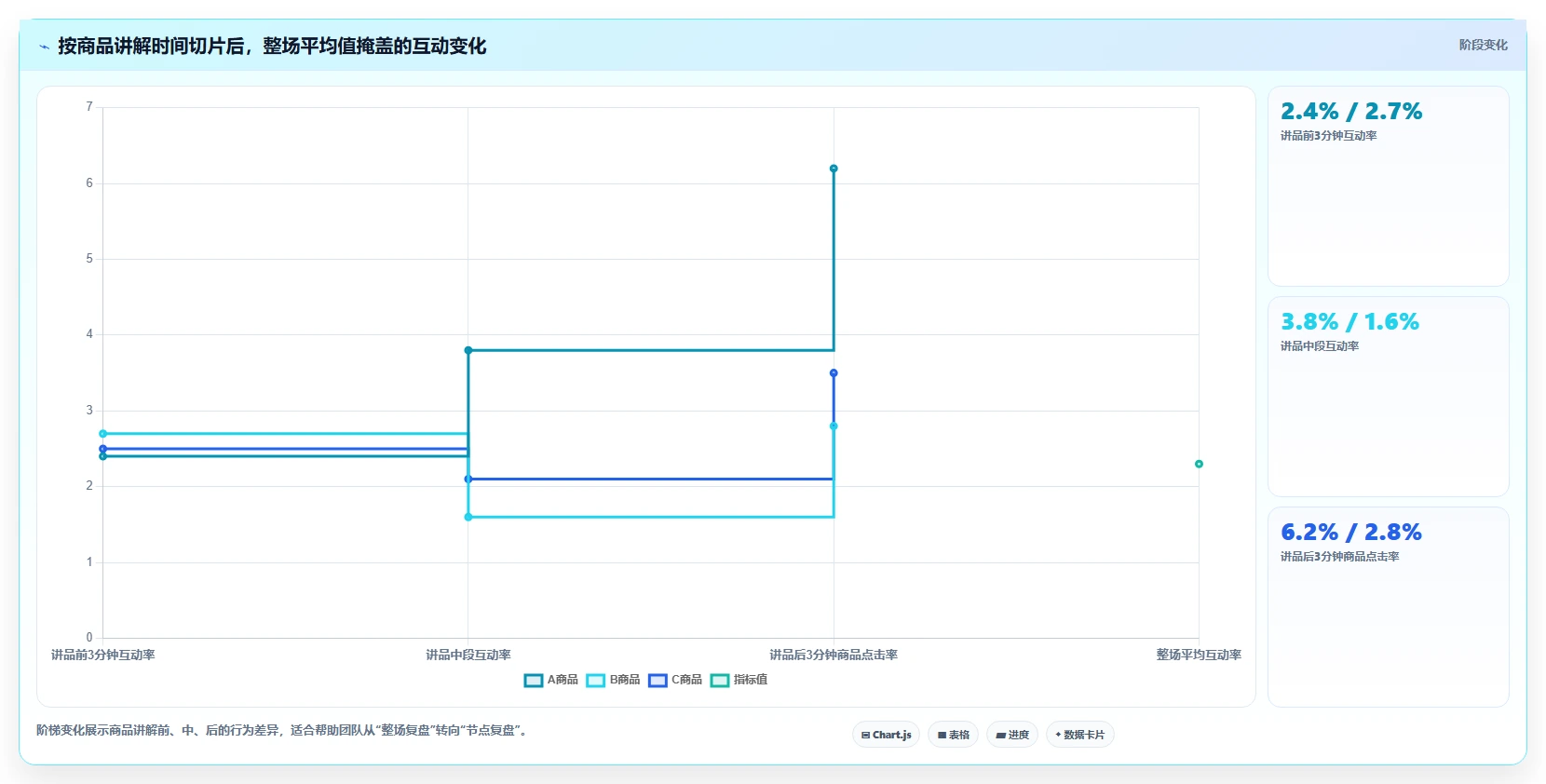1546x784 pixels.
Task: Click the 讲品前3分钟互动率 card caption
Action: [x=1328, y=136]
